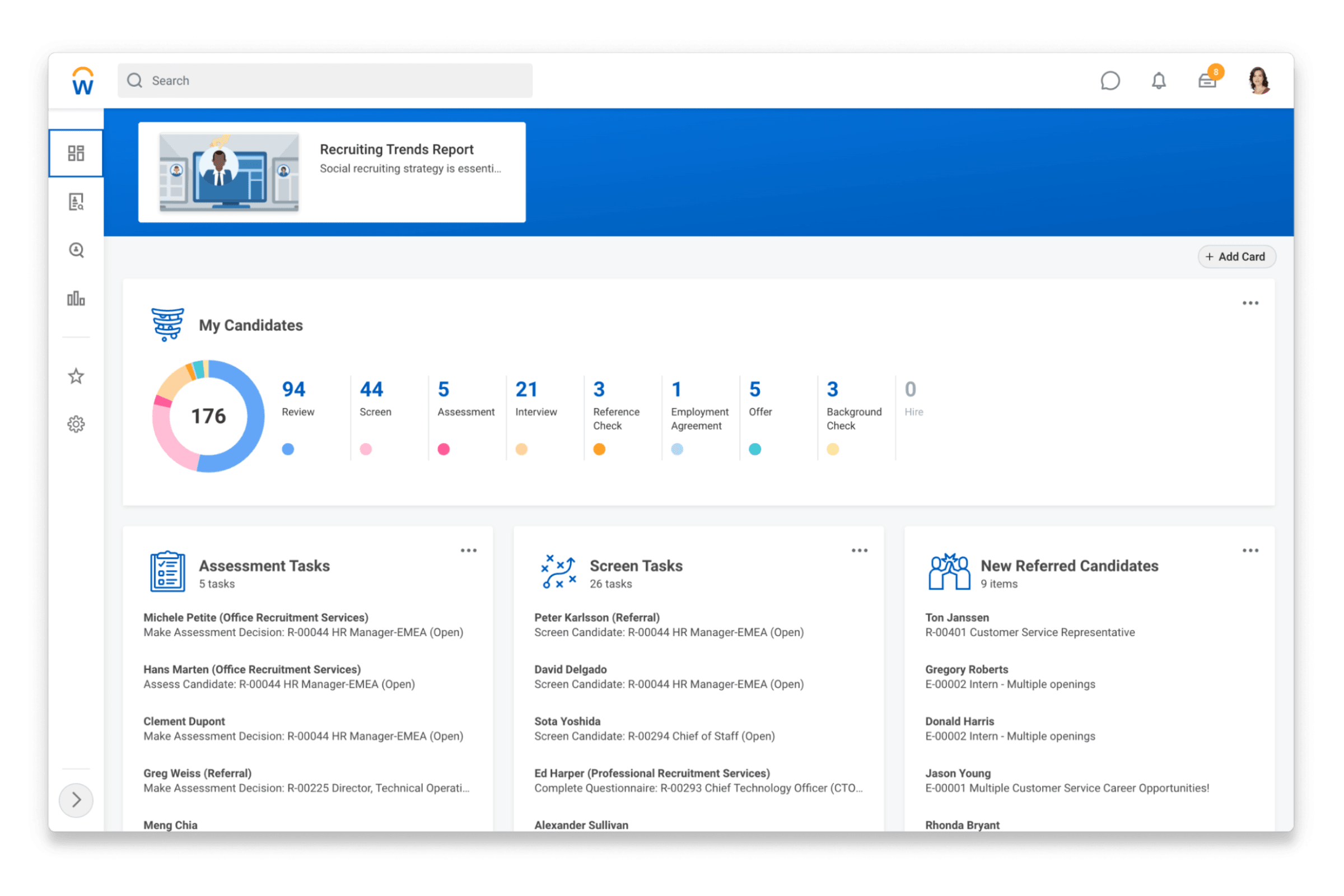Open Screen Tasks card options menu
Viewport: 1344px width, 896px height.
859,550
